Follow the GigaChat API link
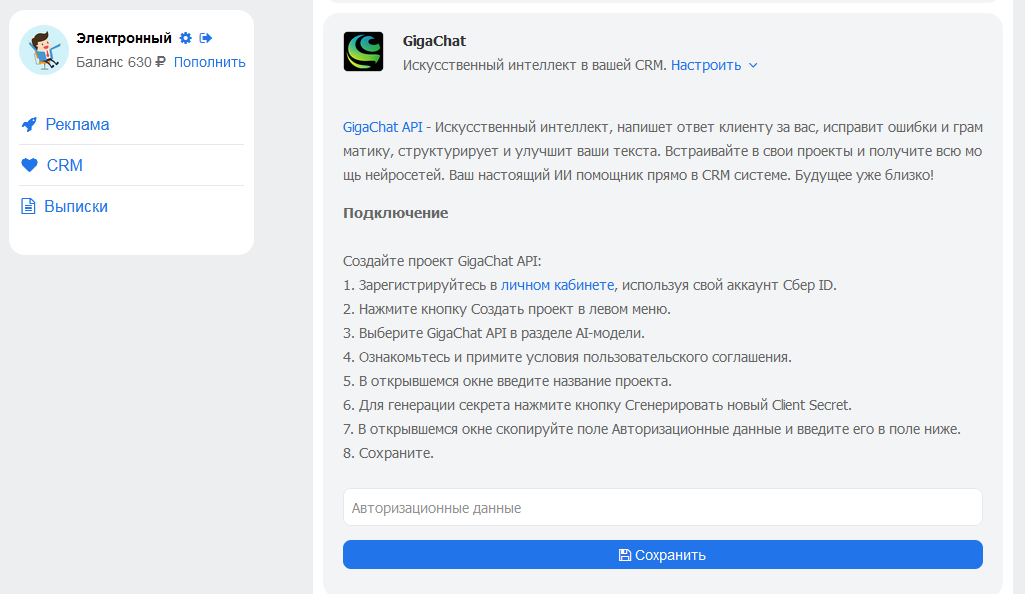The height and width of the screenshot is (594, 1025). (382, 127)
